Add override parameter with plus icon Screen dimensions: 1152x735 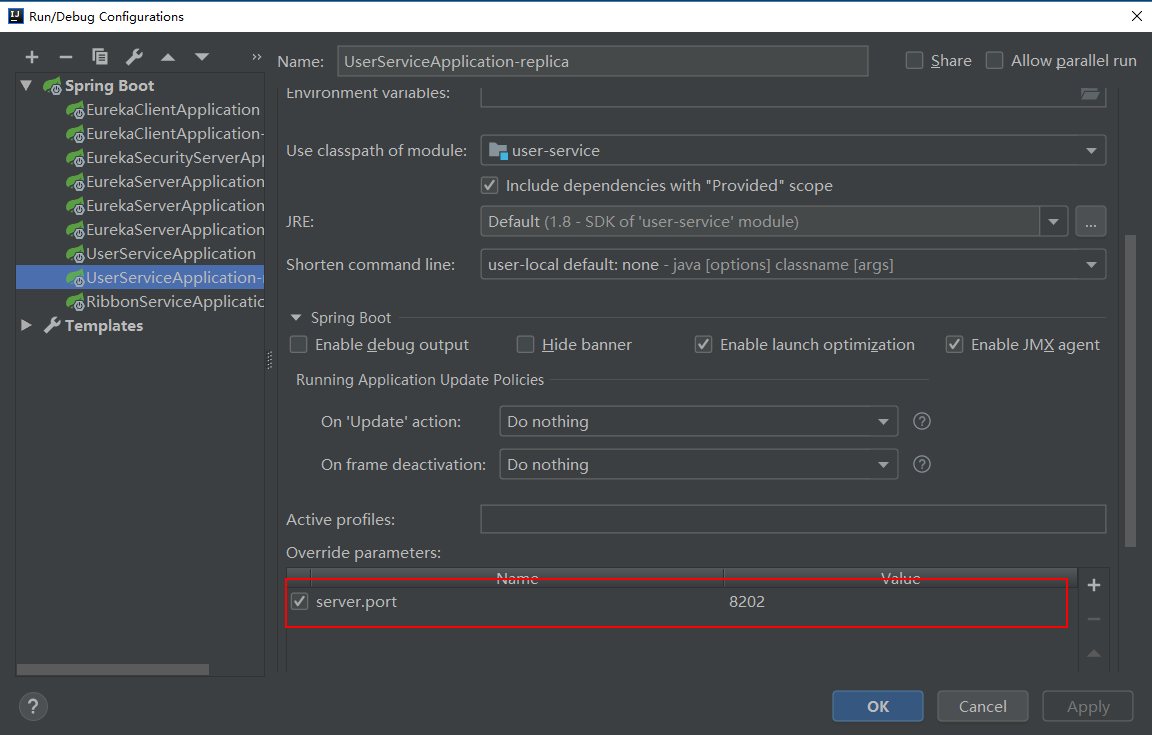click(x=1094, y=585)
